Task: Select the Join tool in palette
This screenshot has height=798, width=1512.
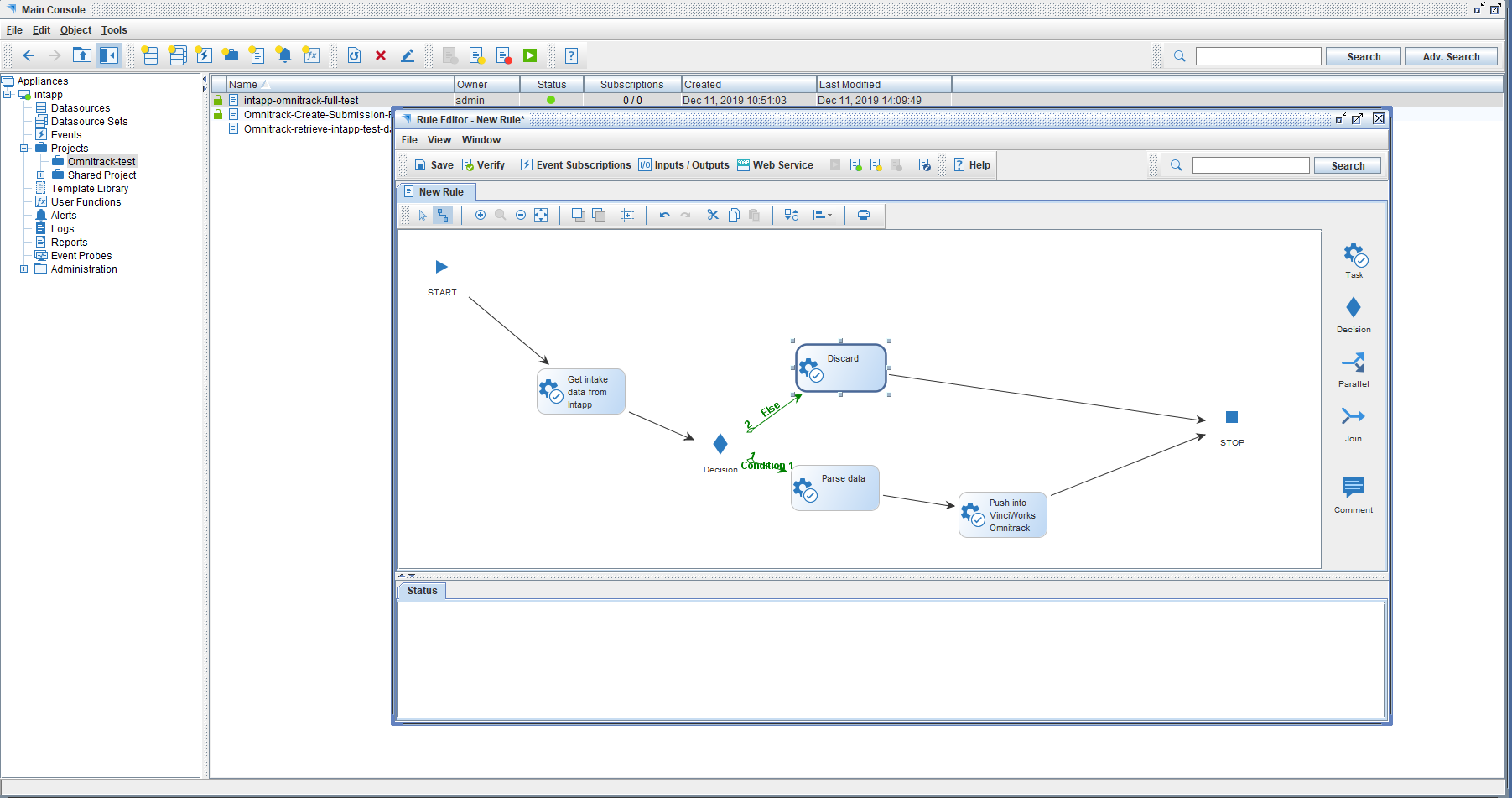Action: 1354,424
